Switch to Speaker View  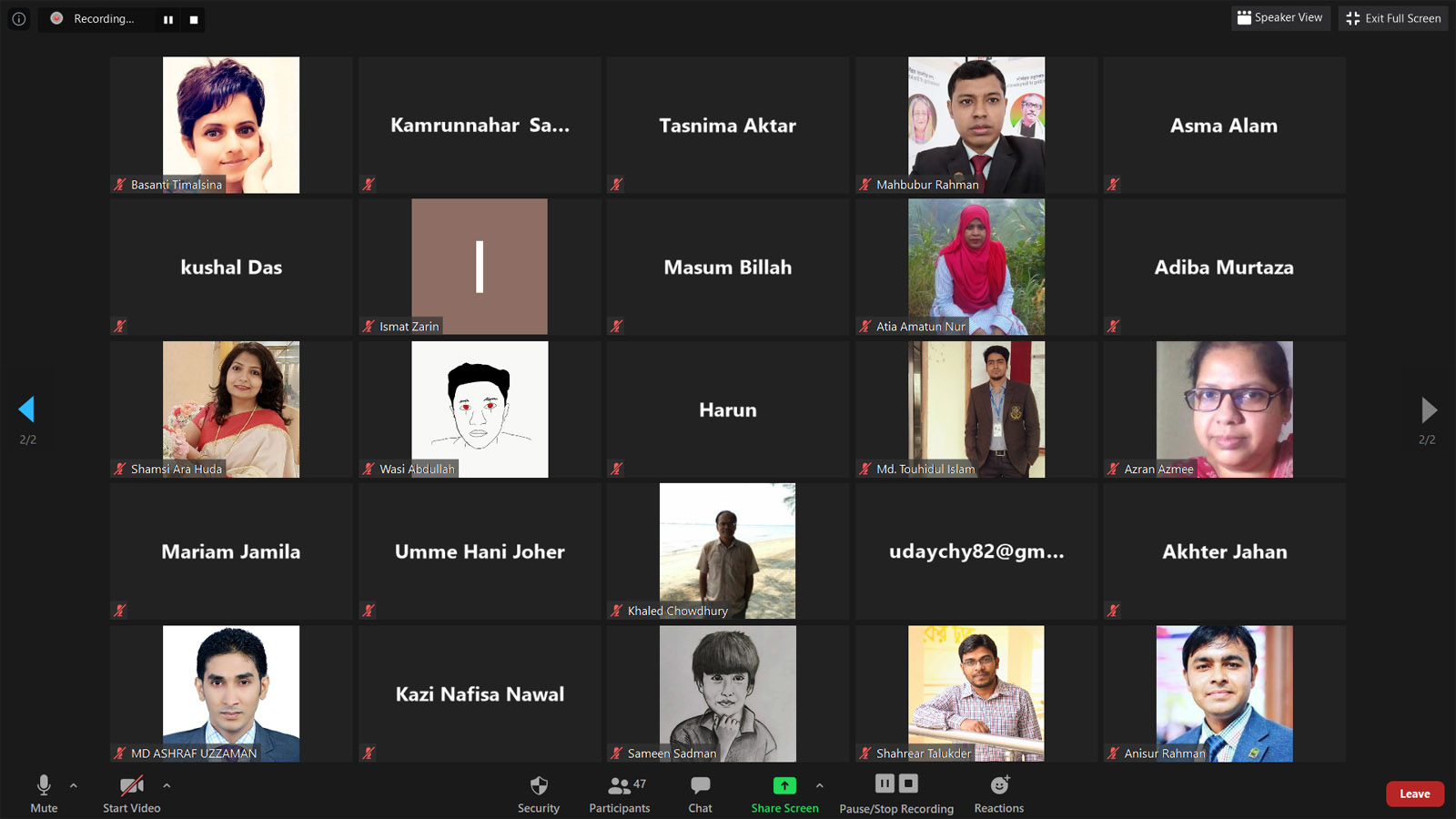click(1280, 17)
